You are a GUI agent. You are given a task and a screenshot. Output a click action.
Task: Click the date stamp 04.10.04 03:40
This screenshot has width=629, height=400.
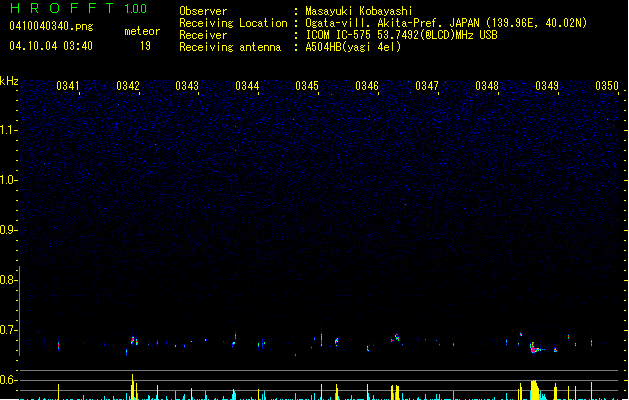pyautogui.click(x=51, y=46)
